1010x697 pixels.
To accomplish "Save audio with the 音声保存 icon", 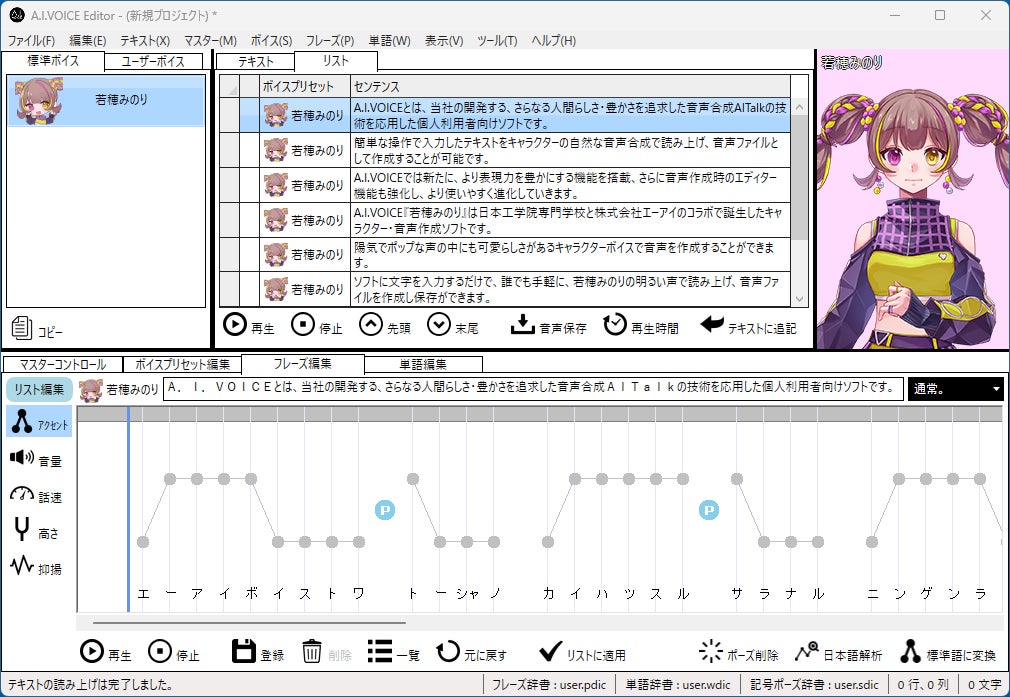I will [522, 325].
